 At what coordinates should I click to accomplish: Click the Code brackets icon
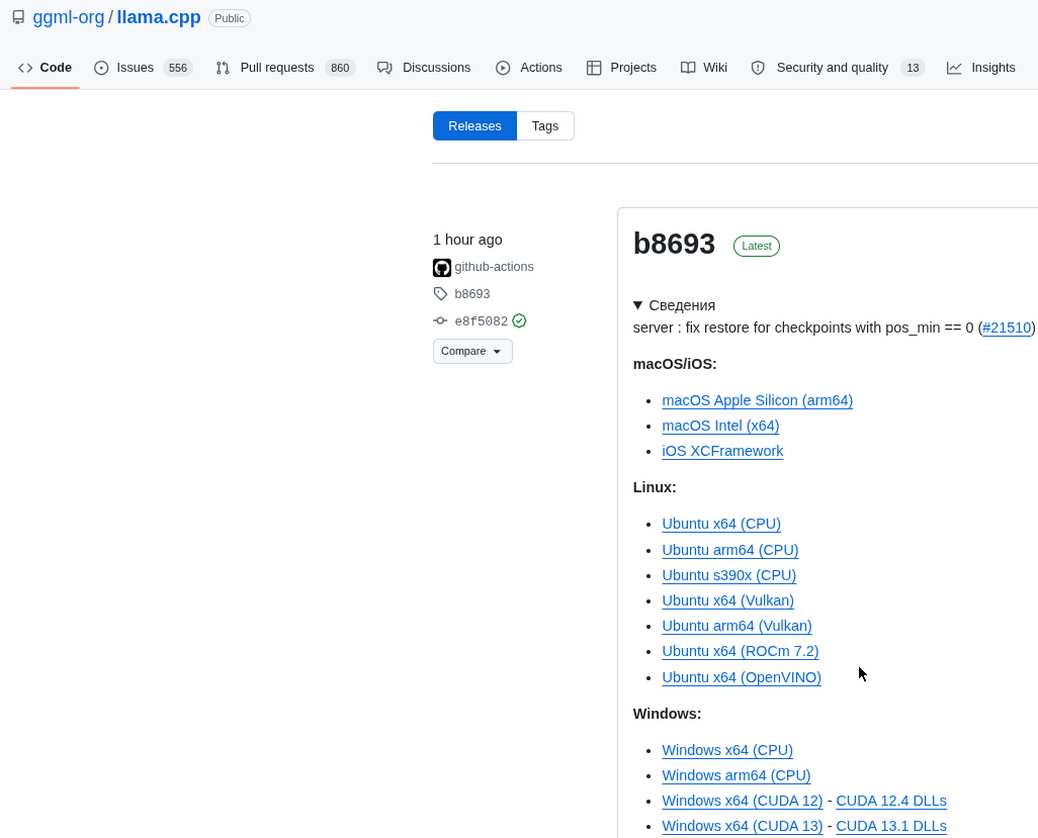tap(25, 68)
